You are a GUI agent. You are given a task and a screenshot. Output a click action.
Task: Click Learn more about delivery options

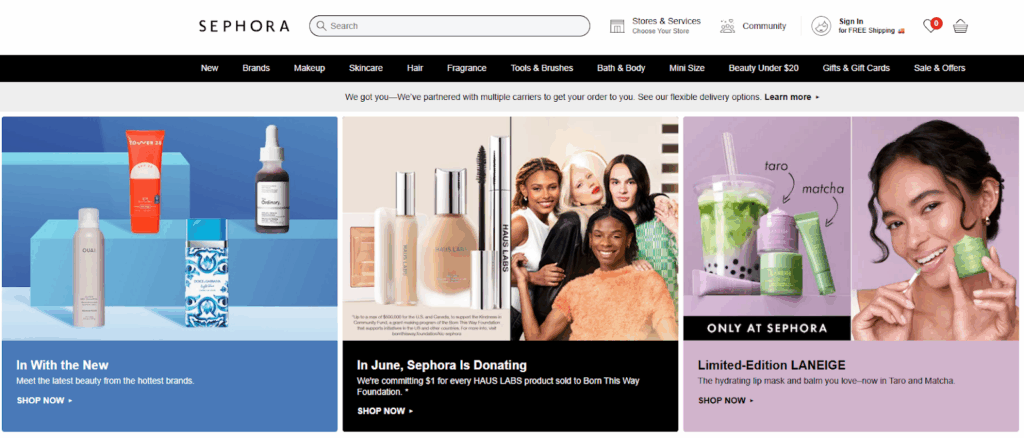point(791,97)
